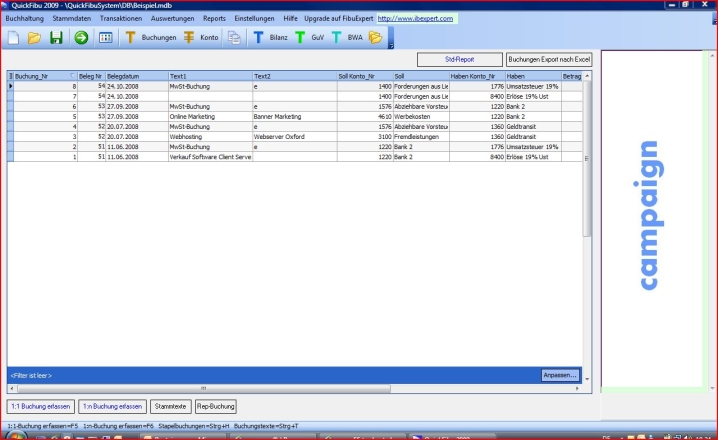The width and height of the screenshot is (718, 440).
Task: Click the copy documents toolbar icon
Action: pos(234,38)
